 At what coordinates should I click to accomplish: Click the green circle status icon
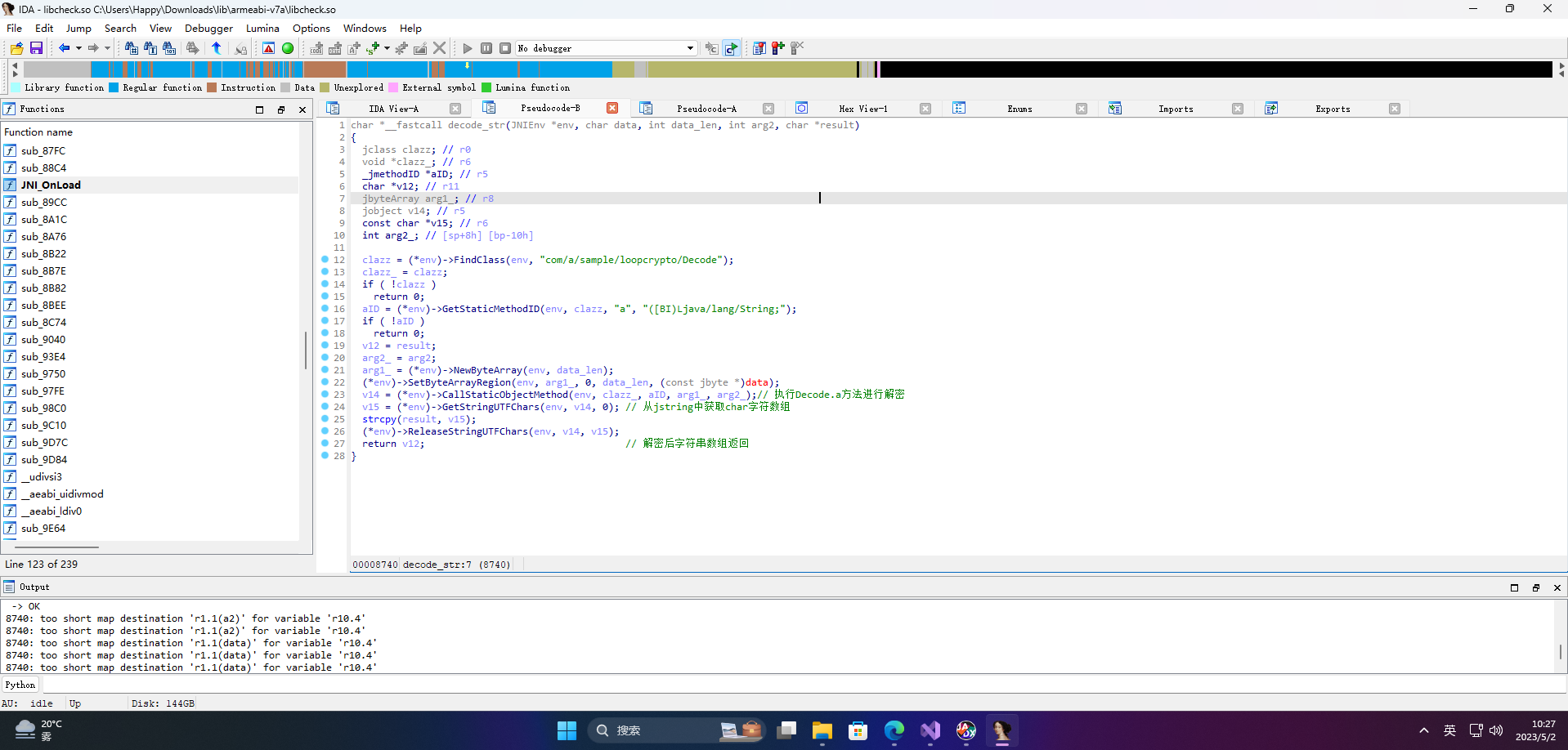[x=288, y=48]
